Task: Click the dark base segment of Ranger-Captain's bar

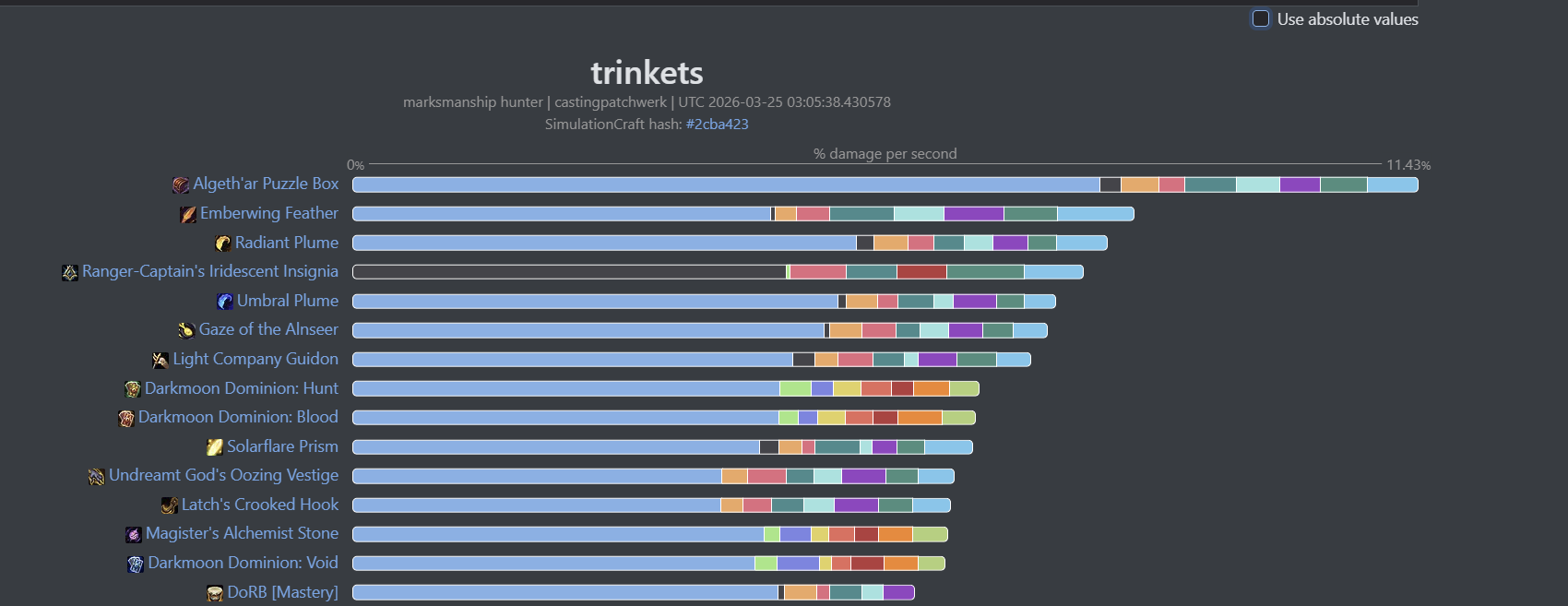Action: [569, 272]
